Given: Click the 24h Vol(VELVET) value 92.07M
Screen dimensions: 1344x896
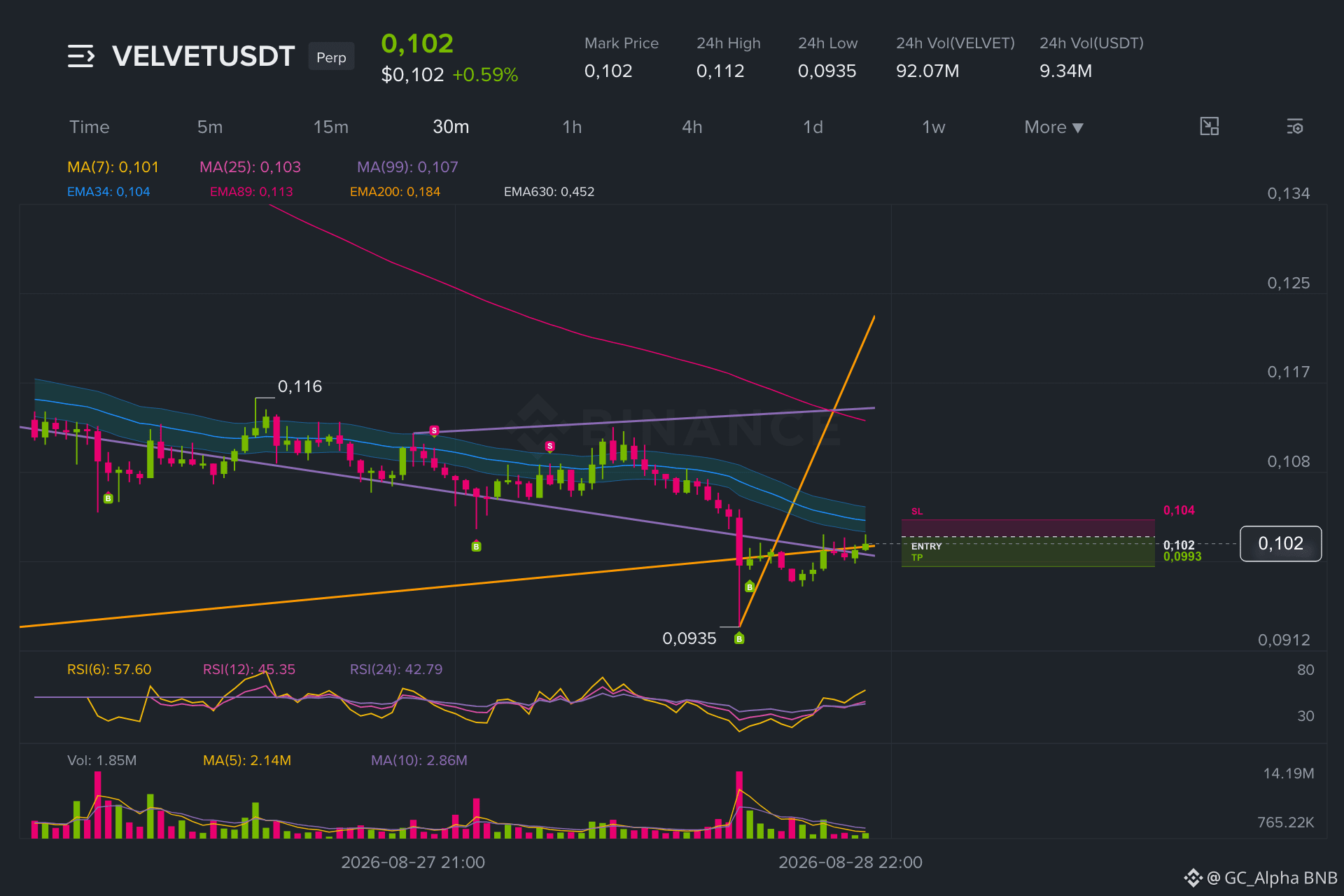Looking at the screenshot, I should [x=927, y=71].
